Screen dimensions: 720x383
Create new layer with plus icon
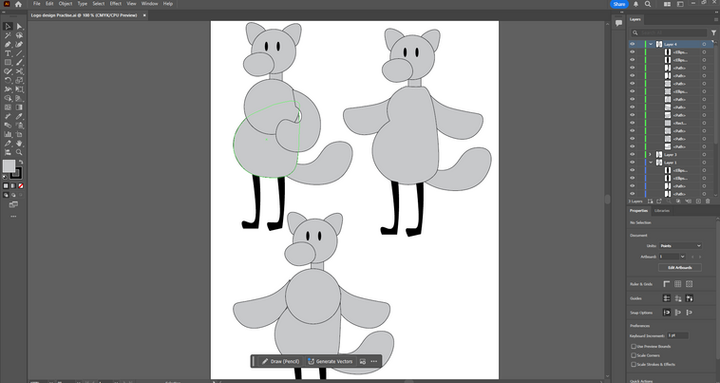coord(698,201)
